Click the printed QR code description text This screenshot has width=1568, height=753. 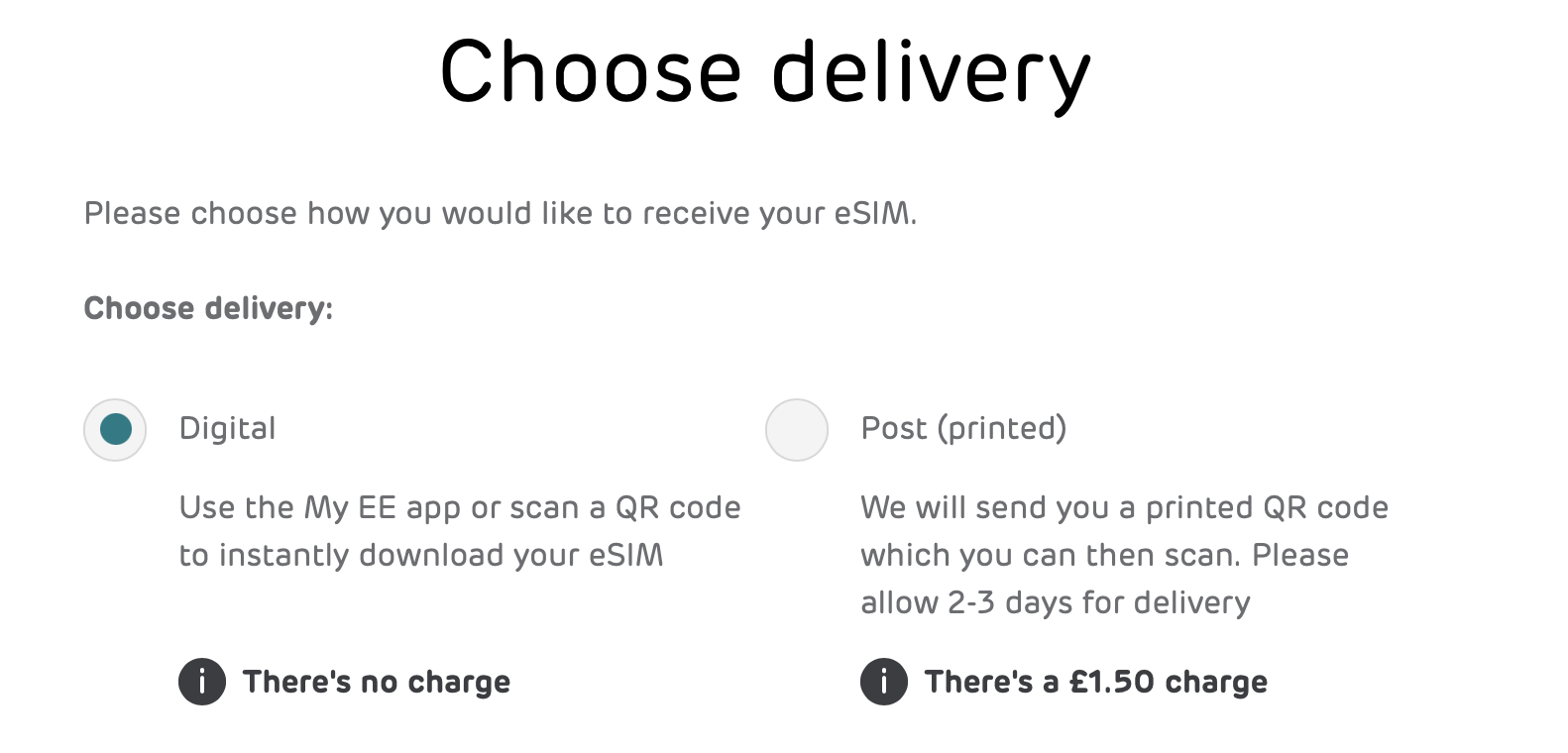(x=1125, y=555)
